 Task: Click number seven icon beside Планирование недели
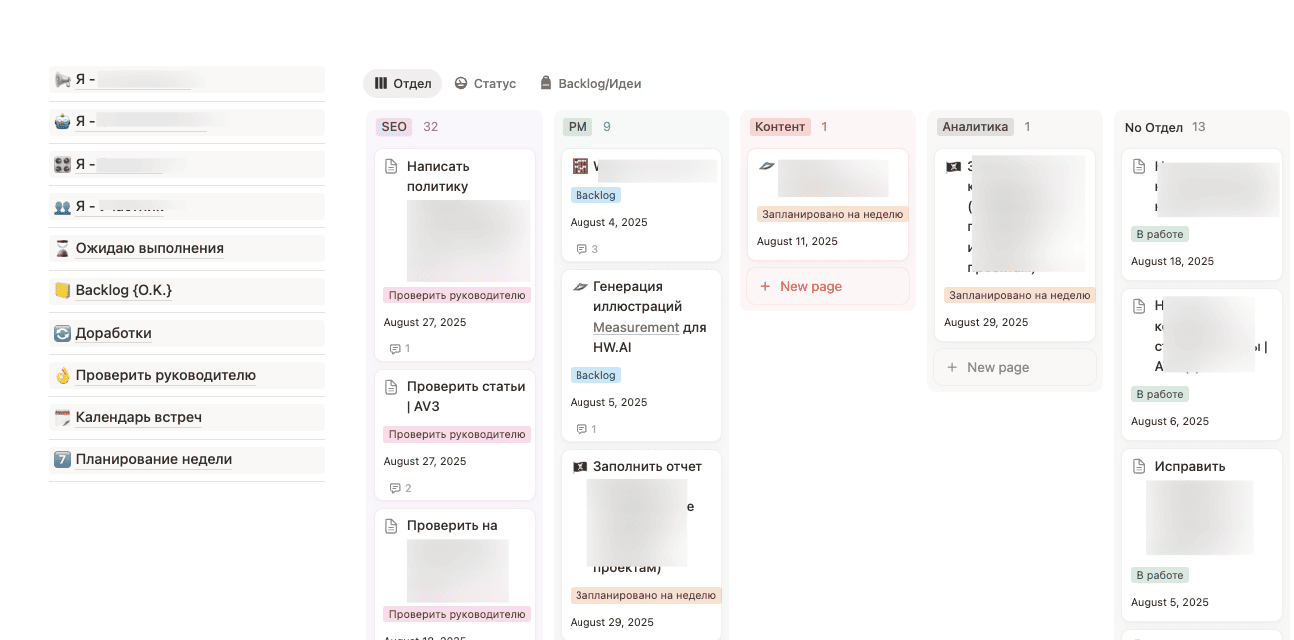pyautogui.click(x=62, y=459)
